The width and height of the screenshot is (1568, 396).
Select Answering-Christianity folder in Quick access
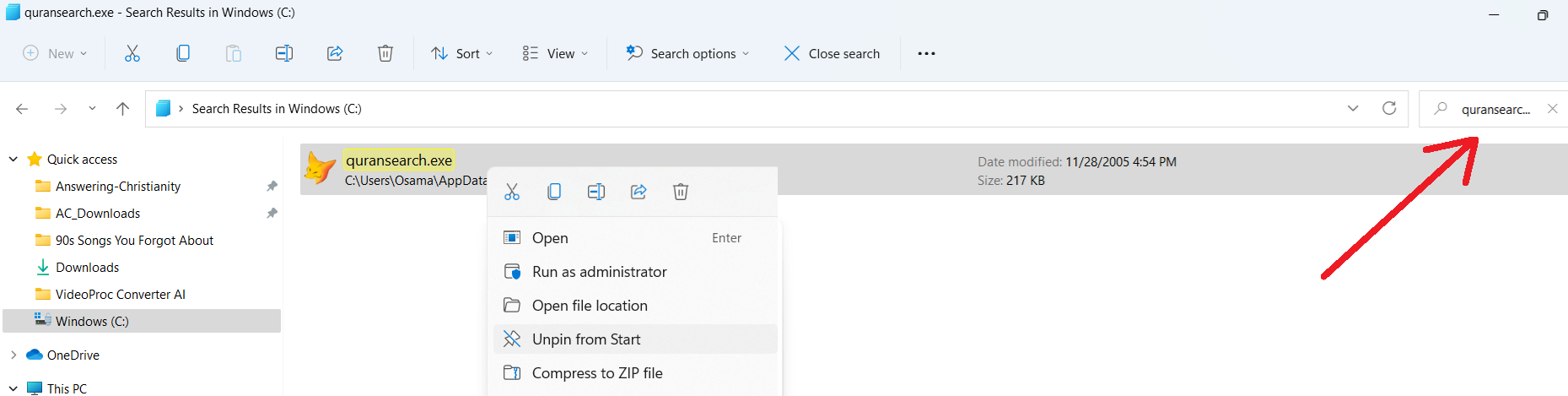click(118, 187)
